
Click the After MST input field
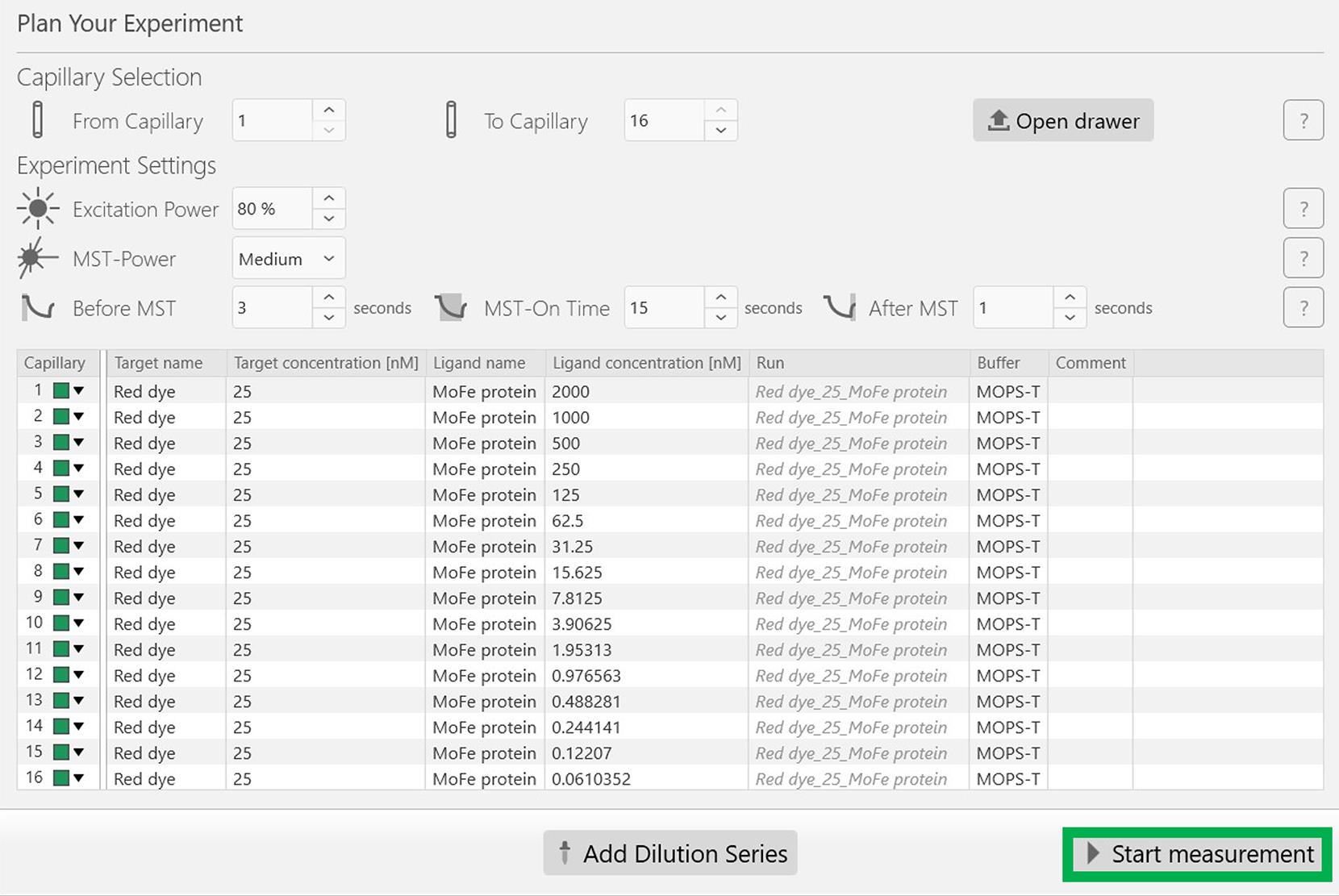[1013, 307]
